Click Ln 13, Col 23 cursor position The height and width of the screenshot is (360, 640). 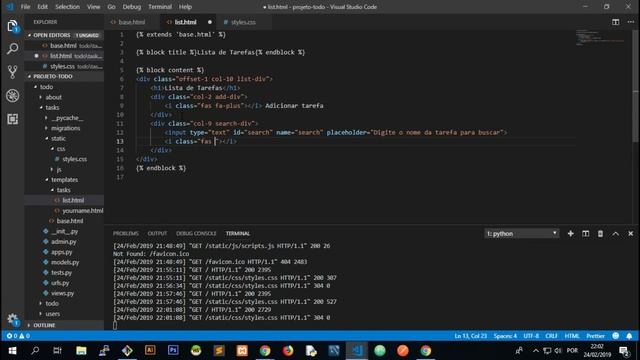point(471,336)
